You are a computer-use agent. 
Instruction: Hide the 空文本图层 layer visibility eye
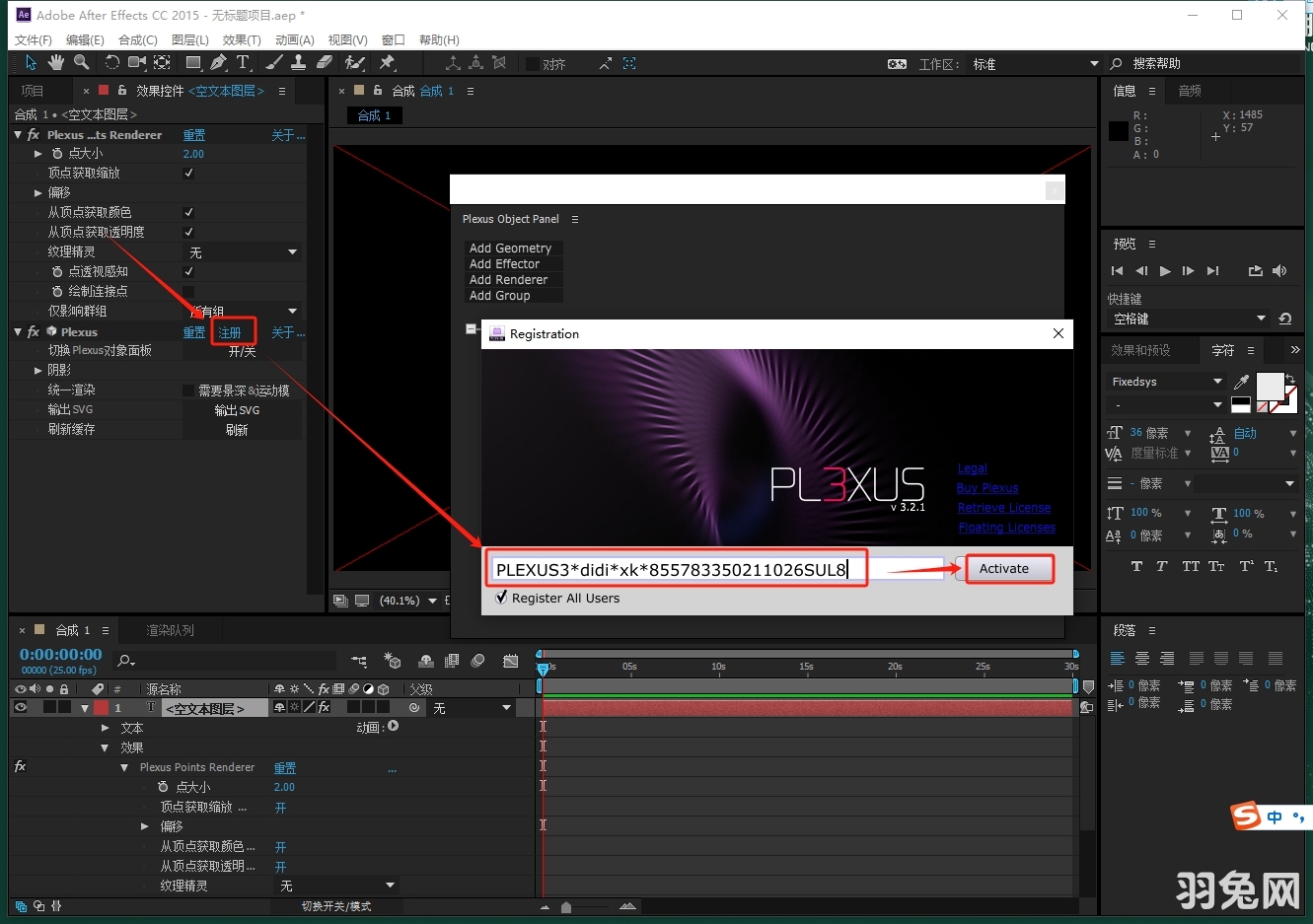pyautogui.click(x=22, y=707)
